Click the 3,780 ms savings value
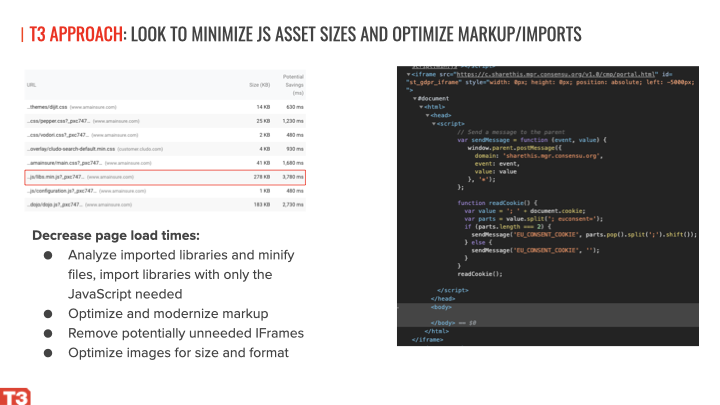The image size is (720, 405). tap(293, 177)
